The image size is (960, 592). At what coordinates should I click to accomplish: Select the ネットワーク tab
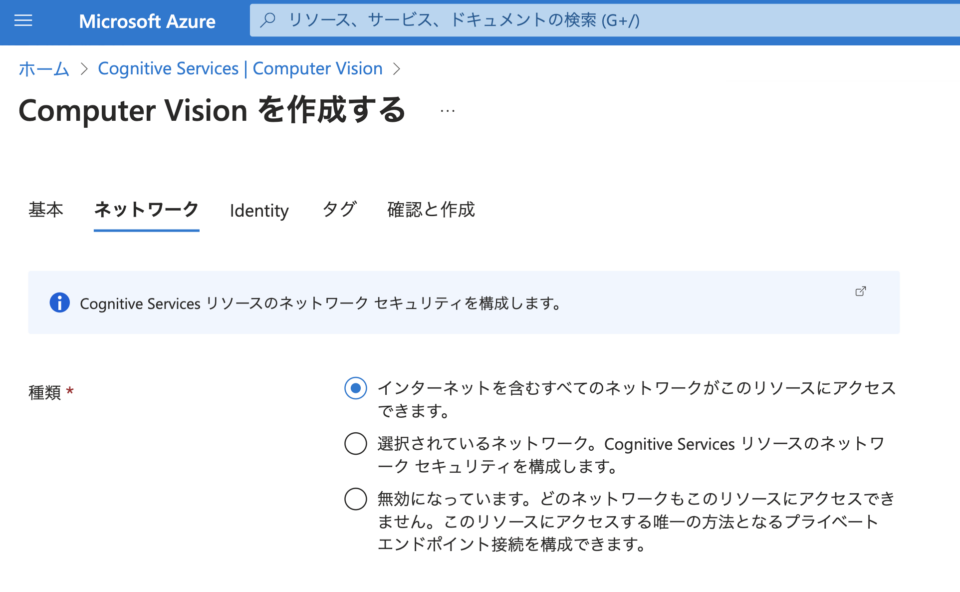click(146, 210)
